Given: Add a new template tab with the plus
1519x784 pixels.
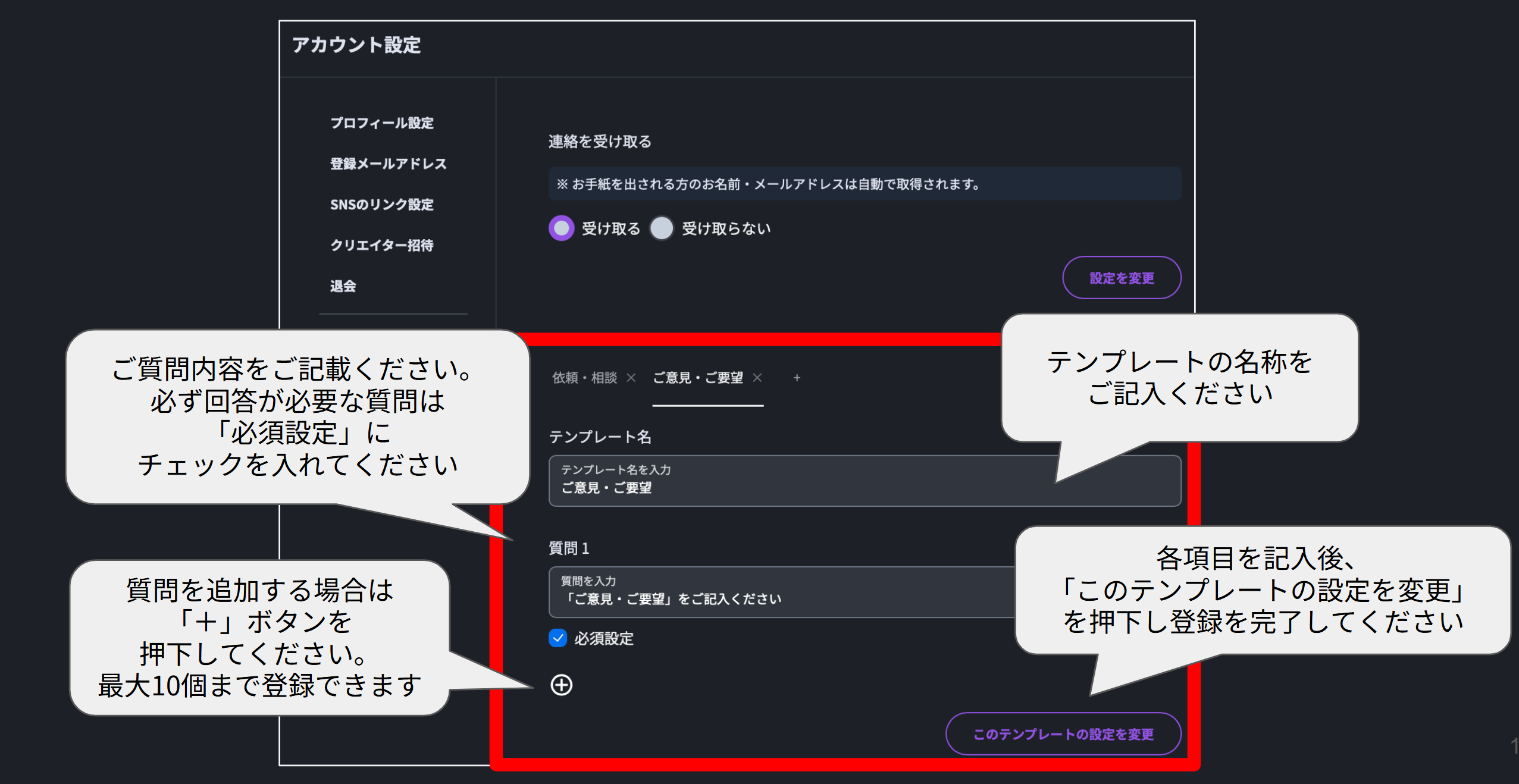Looking at the screenshot, I should pos(797,378).
